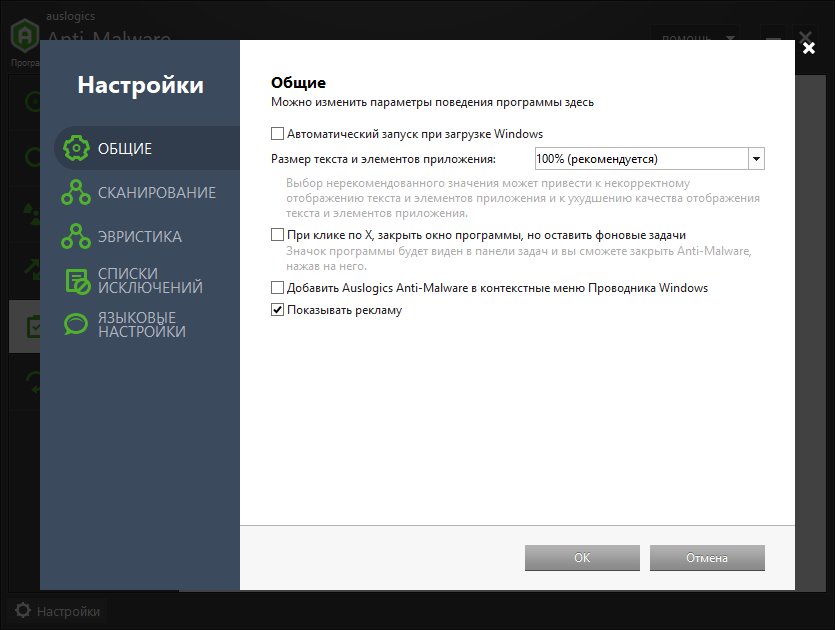Click the gear icon next to ОБЩИЕ
The image size is (835, 630).
click(x=76, y=149)
